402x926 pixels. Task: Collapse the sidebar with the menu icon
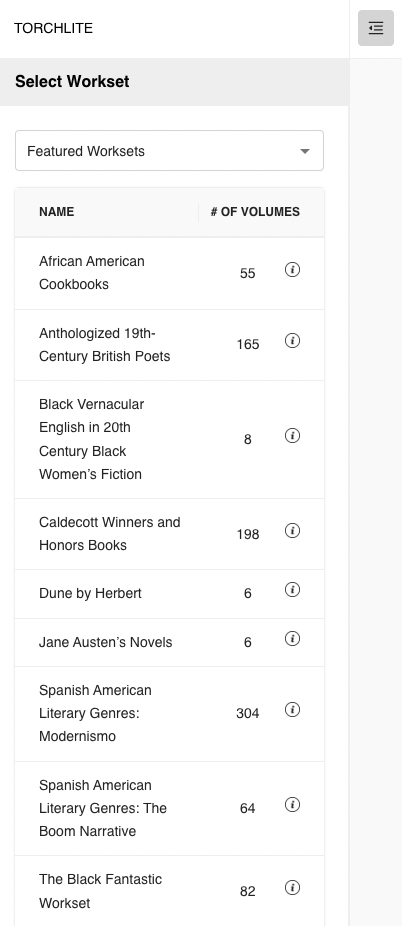pos(375,28)
